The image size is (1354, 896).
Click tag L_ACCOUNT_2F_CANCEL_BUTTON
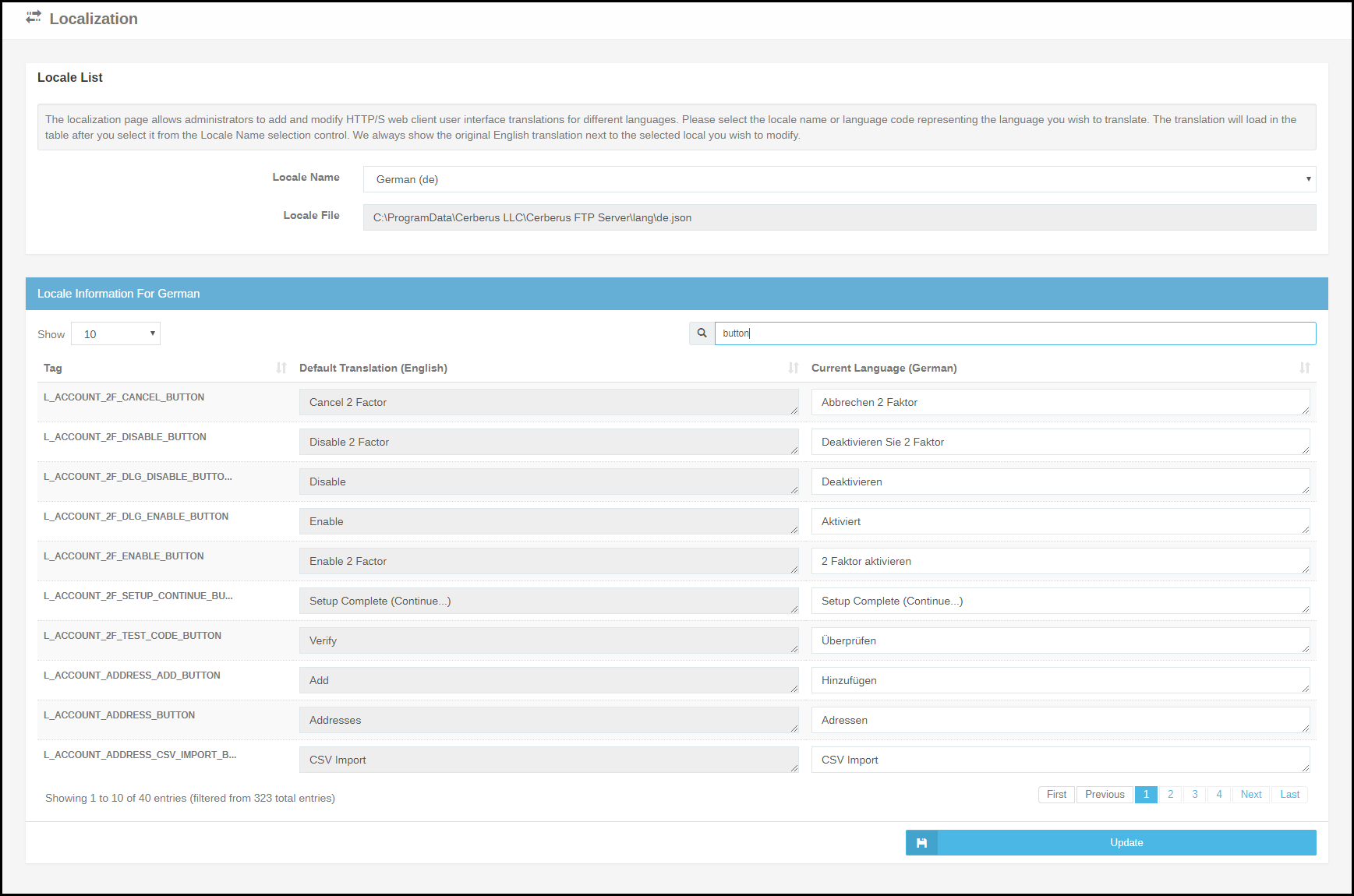[124, 397]
